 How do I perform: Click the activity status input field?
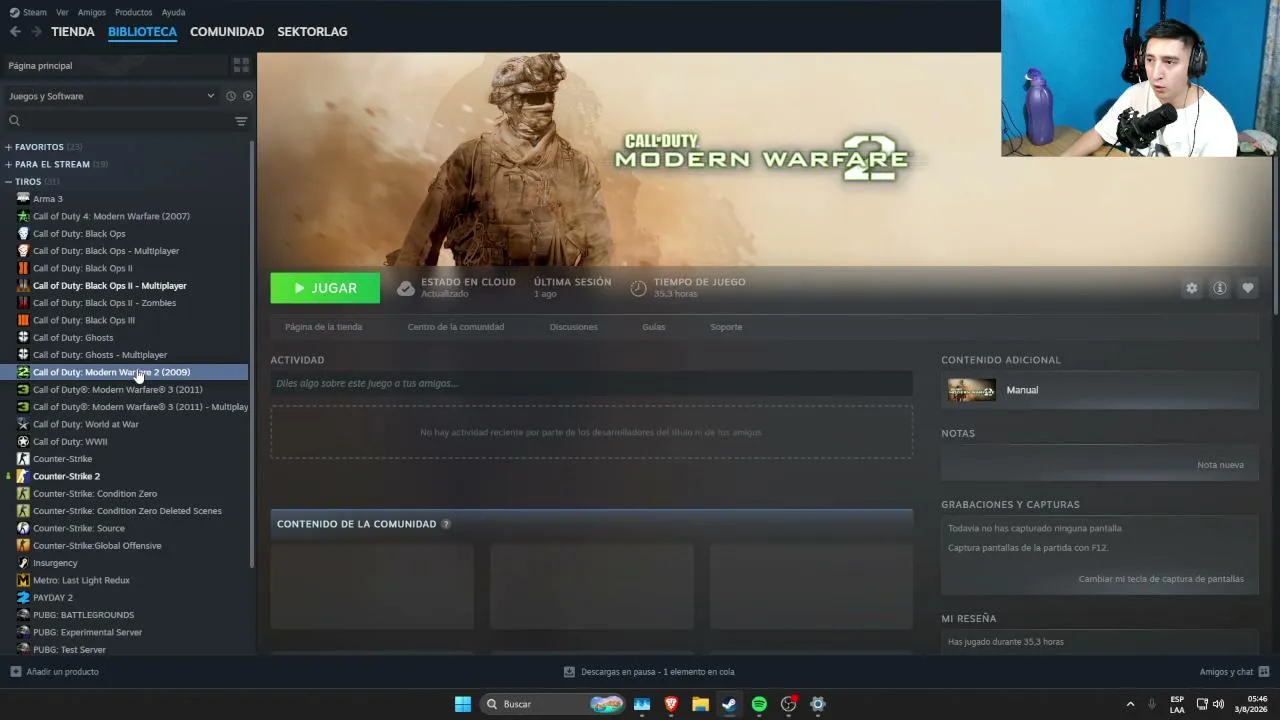(591, 383)
